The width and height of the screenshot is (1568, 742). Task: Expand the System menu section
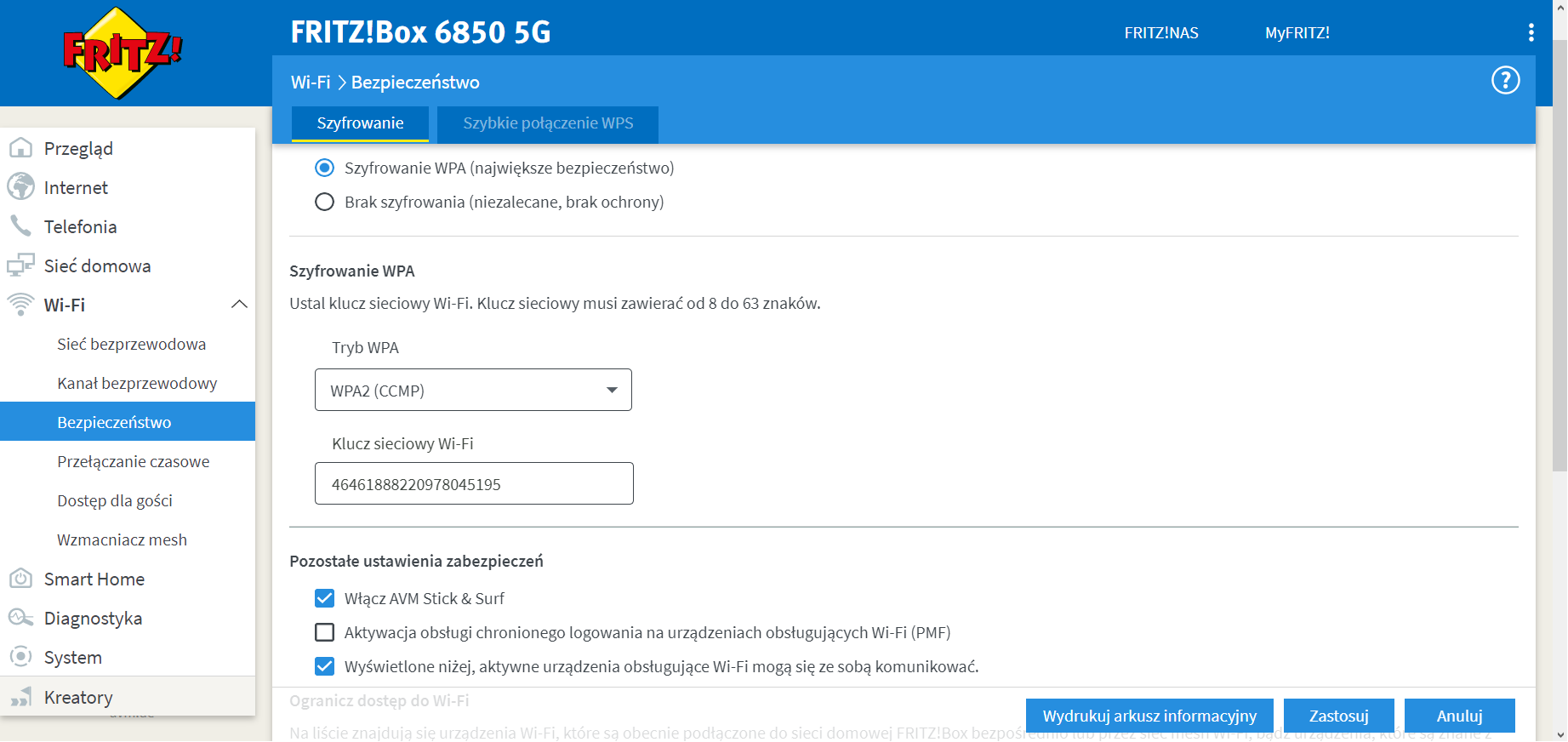(73, 657)
